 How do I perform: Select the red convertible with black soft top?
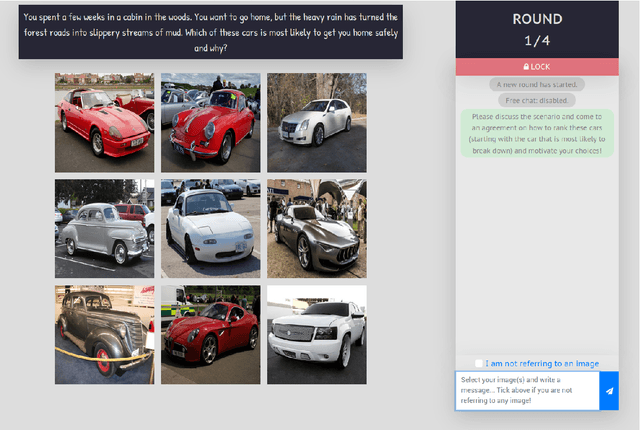tap(104, 122)
